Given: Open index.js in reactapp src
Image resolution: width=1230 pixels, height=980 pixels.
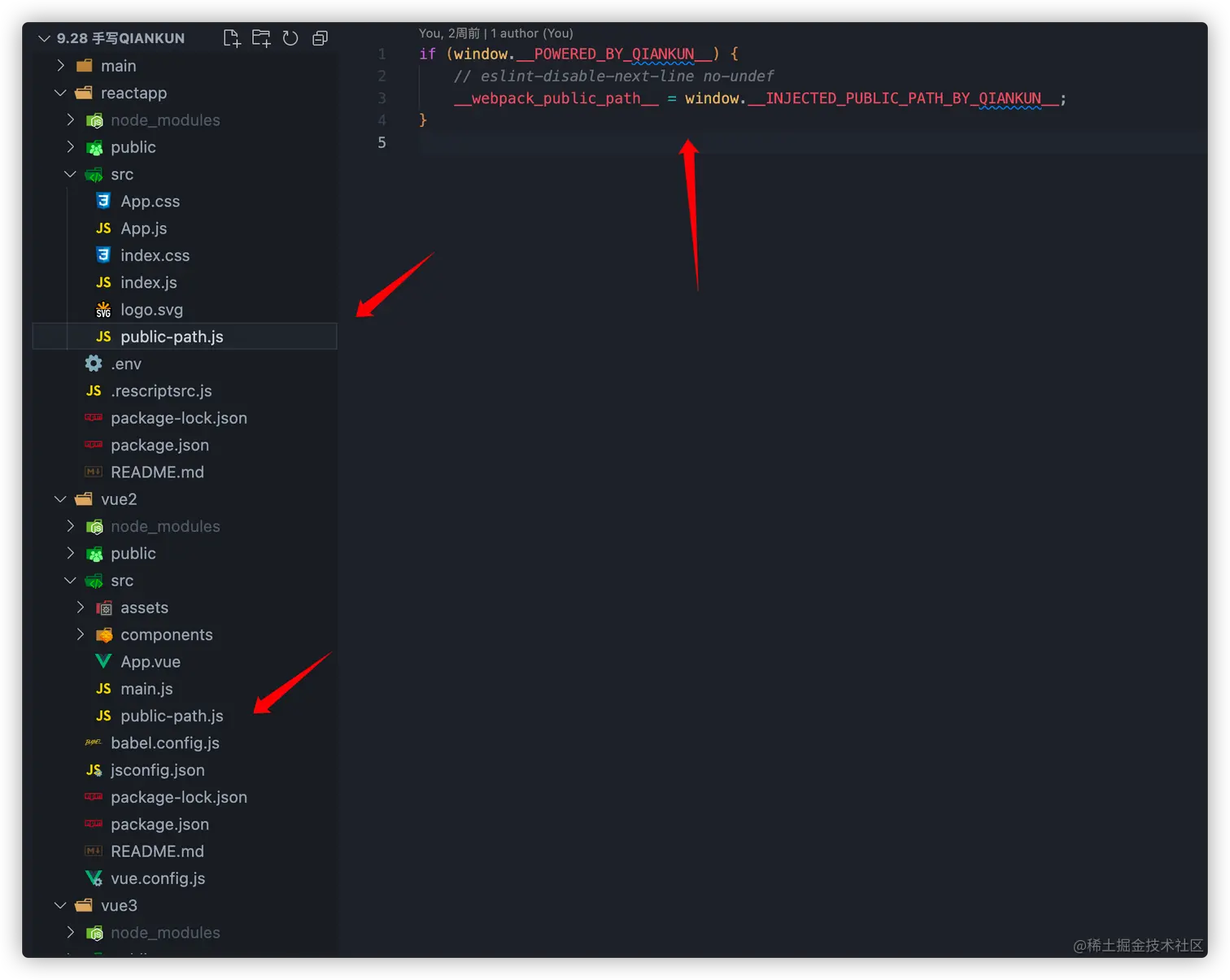Looking at the screenshot, I should pyautogui.click(x=148, y=282).
